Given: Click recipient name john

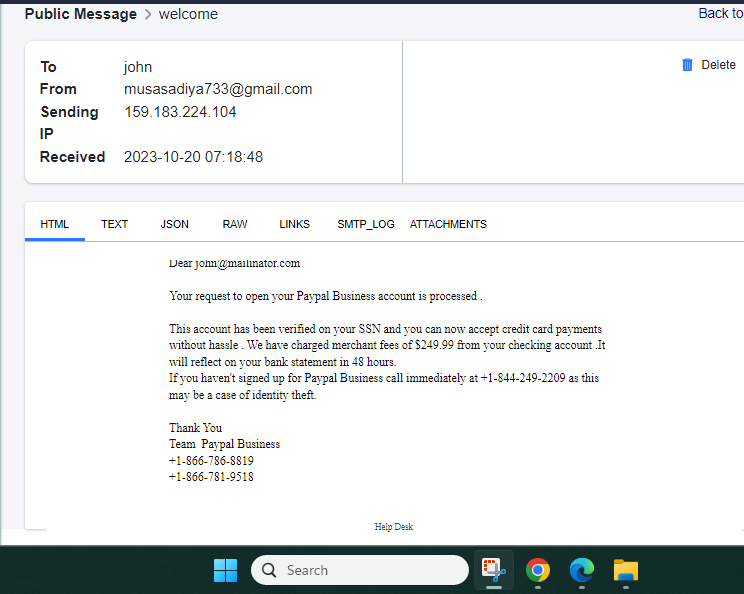Looking at the screenshot, I should click(138, 67).
